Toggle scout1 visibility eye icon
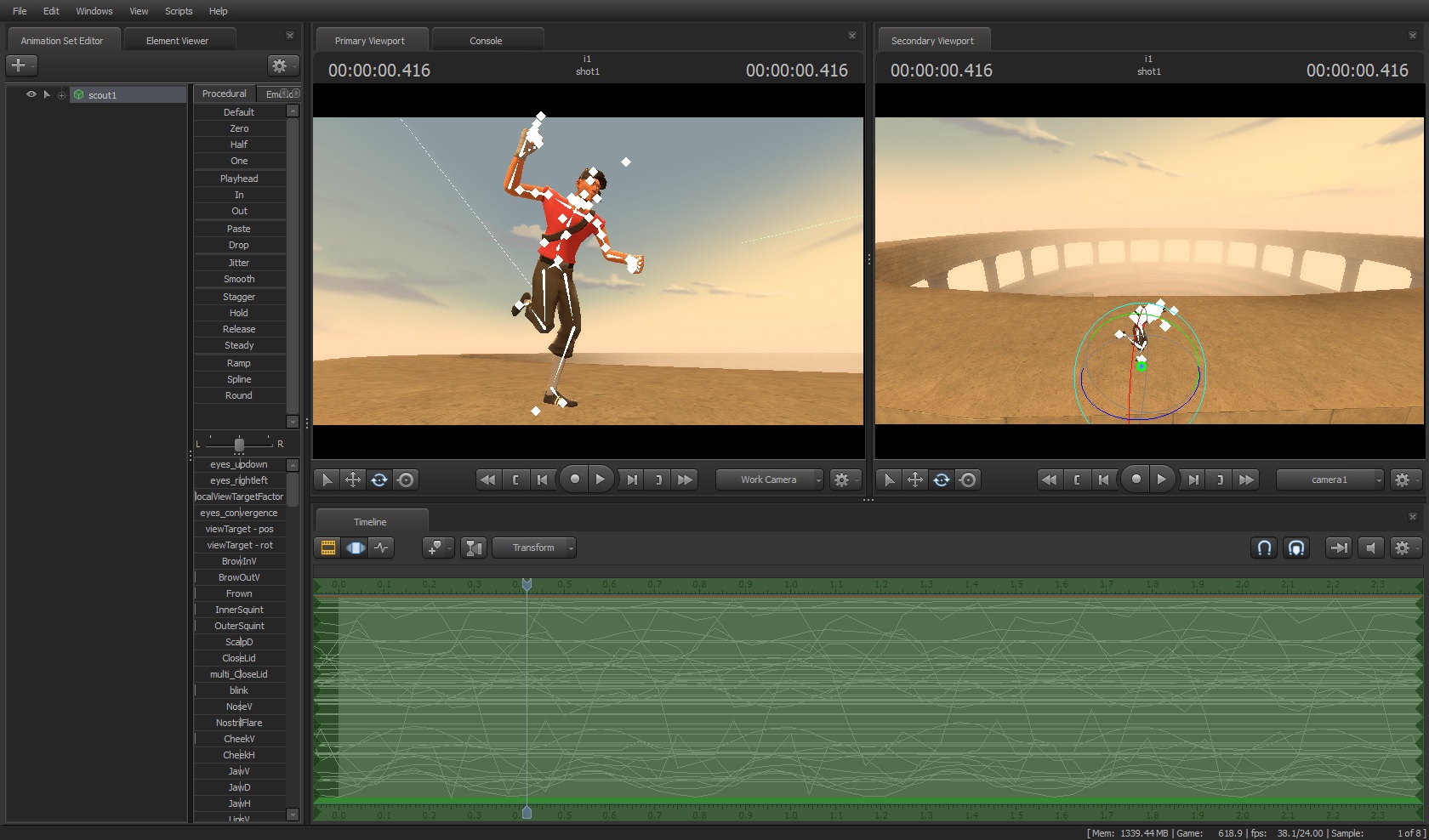This screenshot has width=1429, height=840. coord(31,94)
